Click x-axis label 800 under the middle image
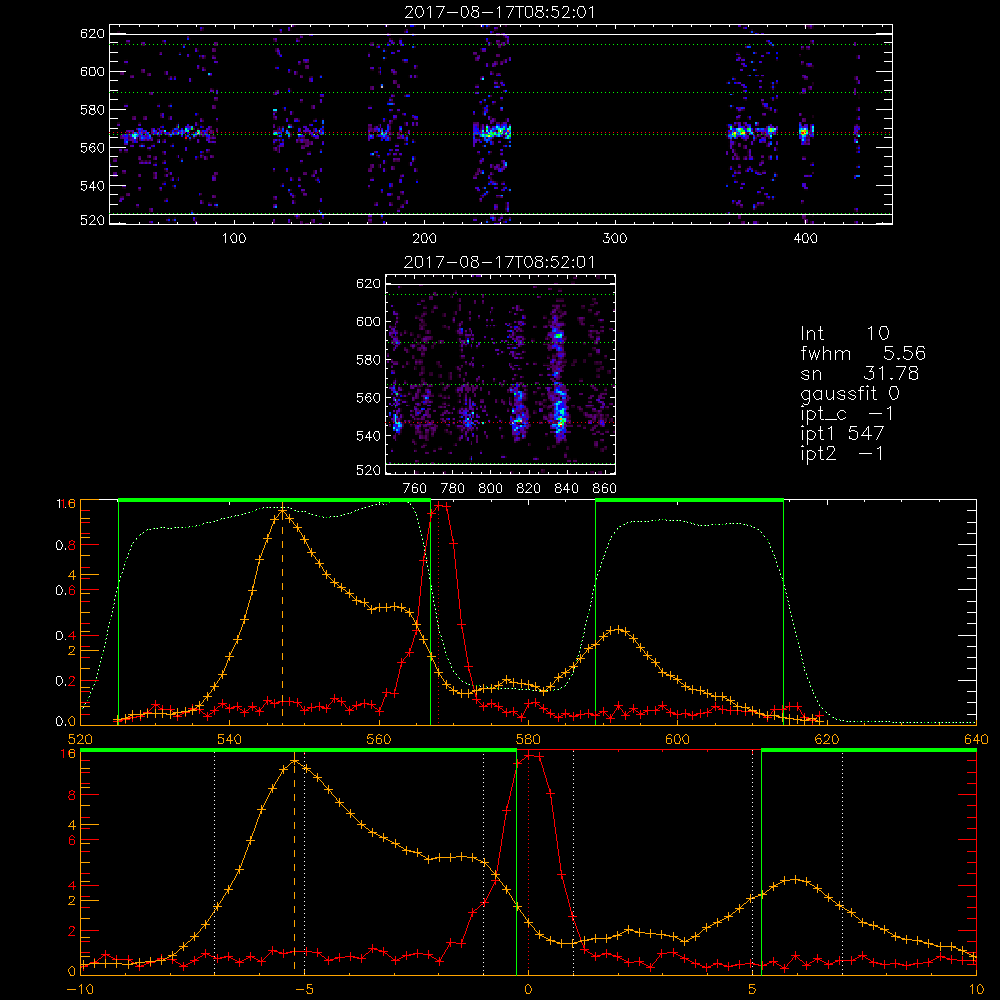Screen dimensions: 1000x1000 pos(491,489)
